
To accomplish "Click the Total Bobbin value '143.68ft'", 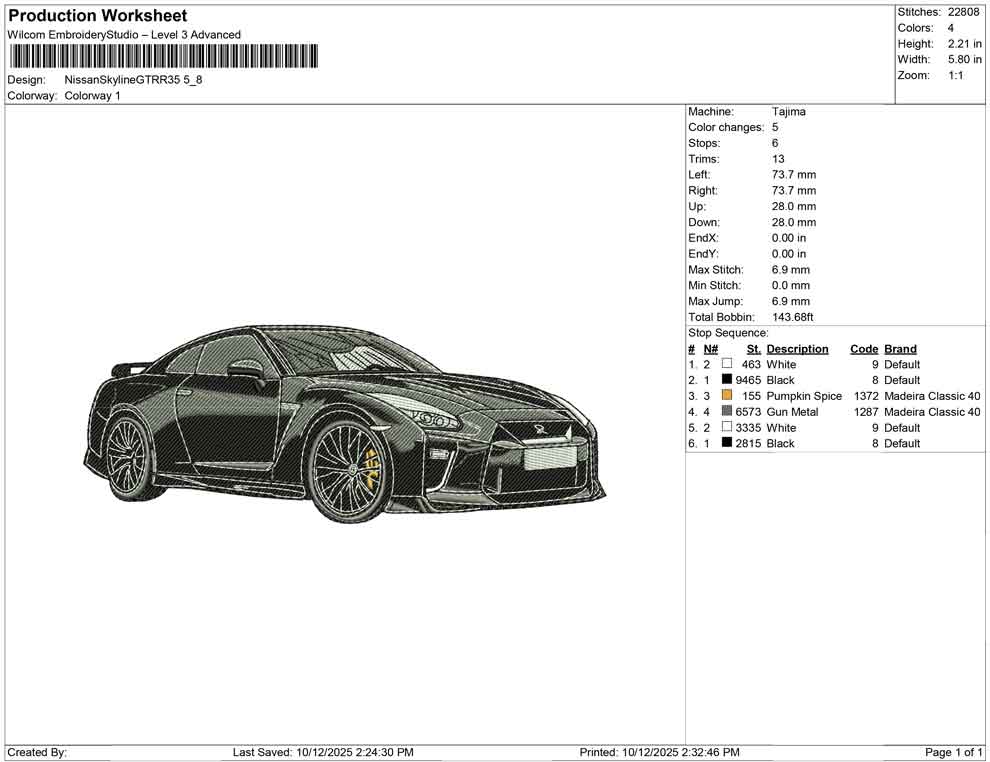I will [x=792, y=317].
